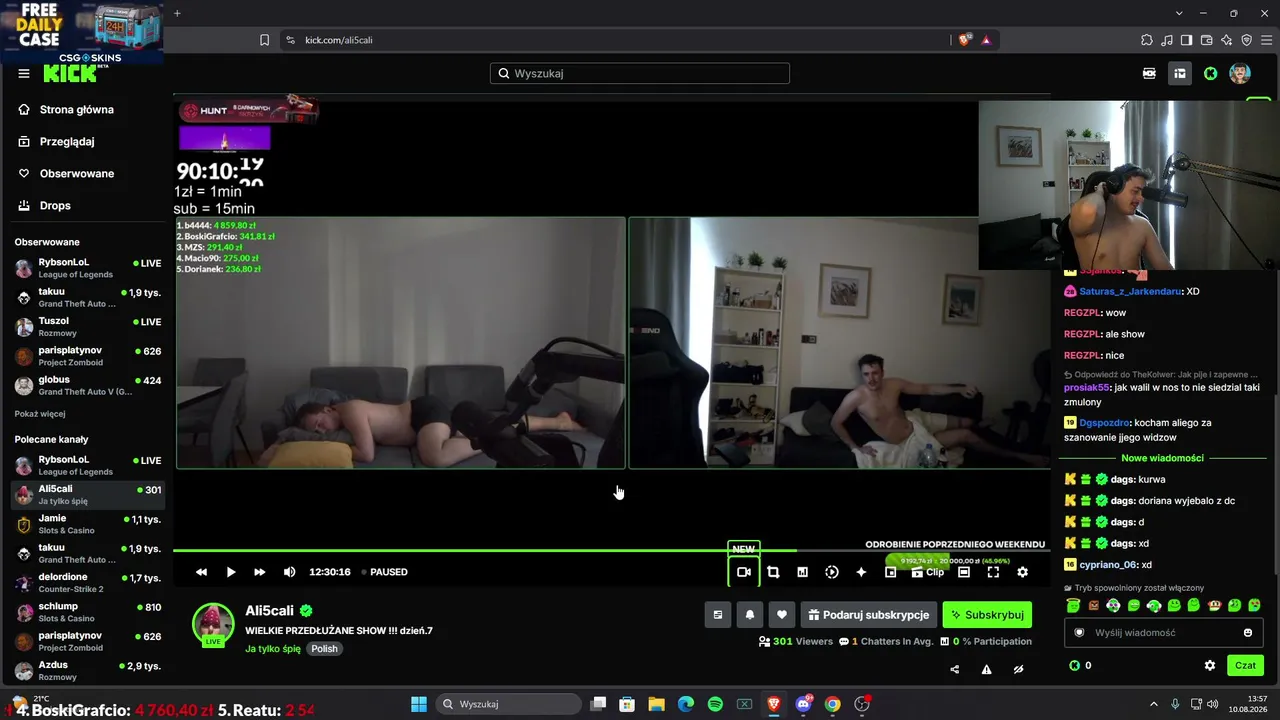Open the Ja tylko śpię category link
This screenshot has height=720, width=1280.
tap(273, 649)
